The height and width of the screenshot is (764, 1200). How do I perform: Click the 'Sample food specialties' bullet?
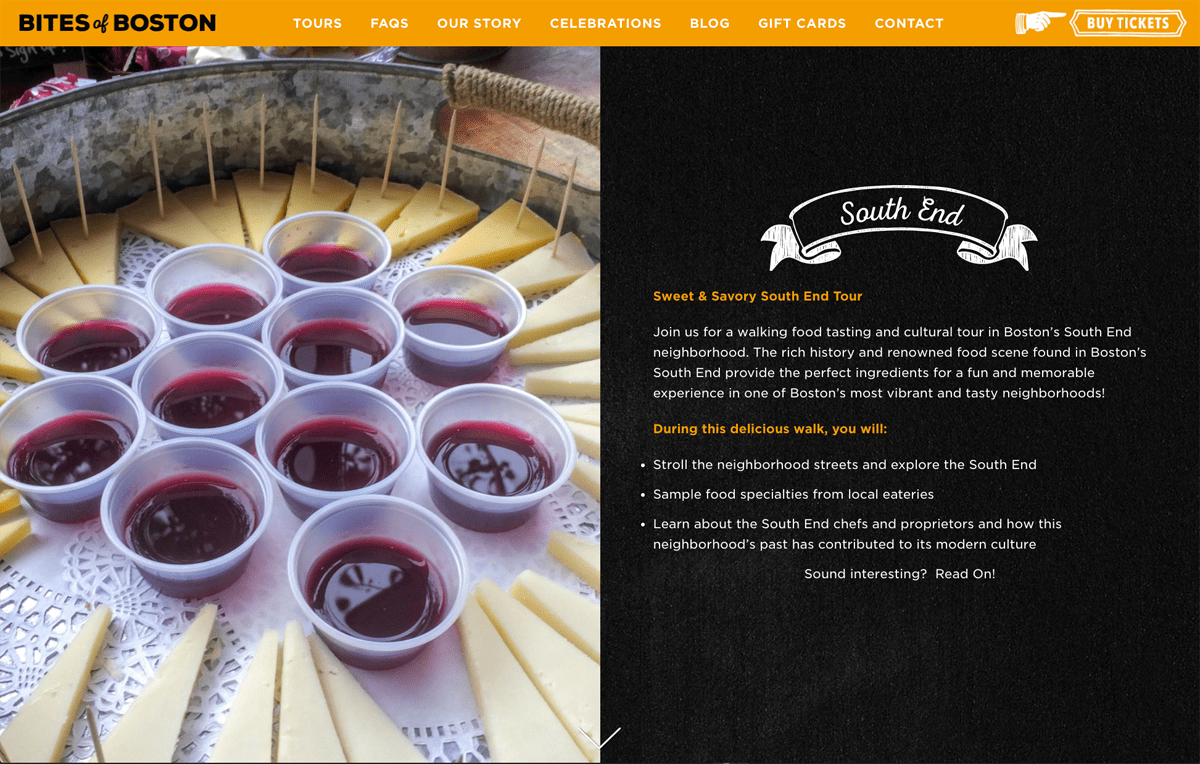pos(793,494)
